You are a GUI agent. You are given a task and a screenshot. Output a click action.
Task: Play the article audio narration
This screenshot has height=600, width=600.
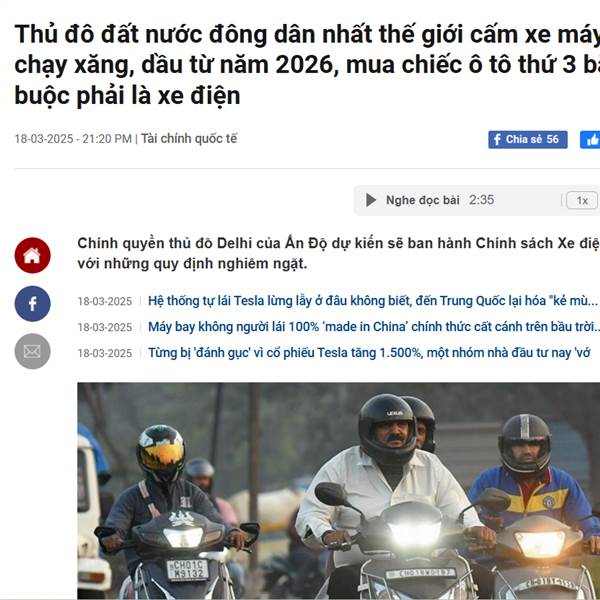[x=370, y=200]
